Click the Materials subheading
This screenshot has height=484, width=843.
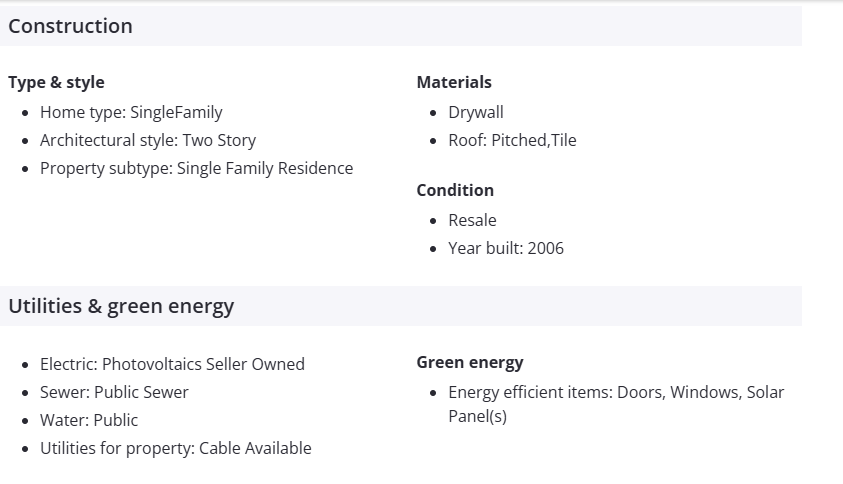[x=454, y=82]
